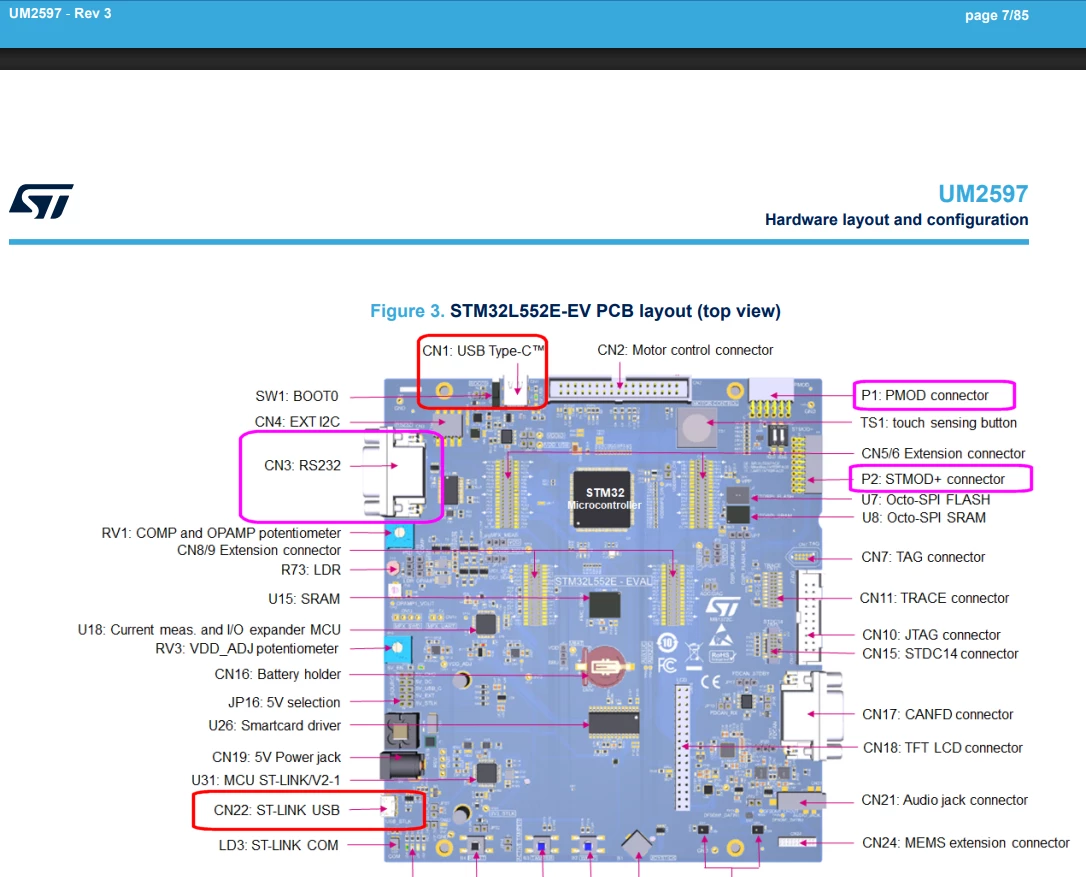The width and height of the screenshot is (1086, 877).
Task: Click 'CN10: JTAG connector' label
Action: [x=931, y=635]
